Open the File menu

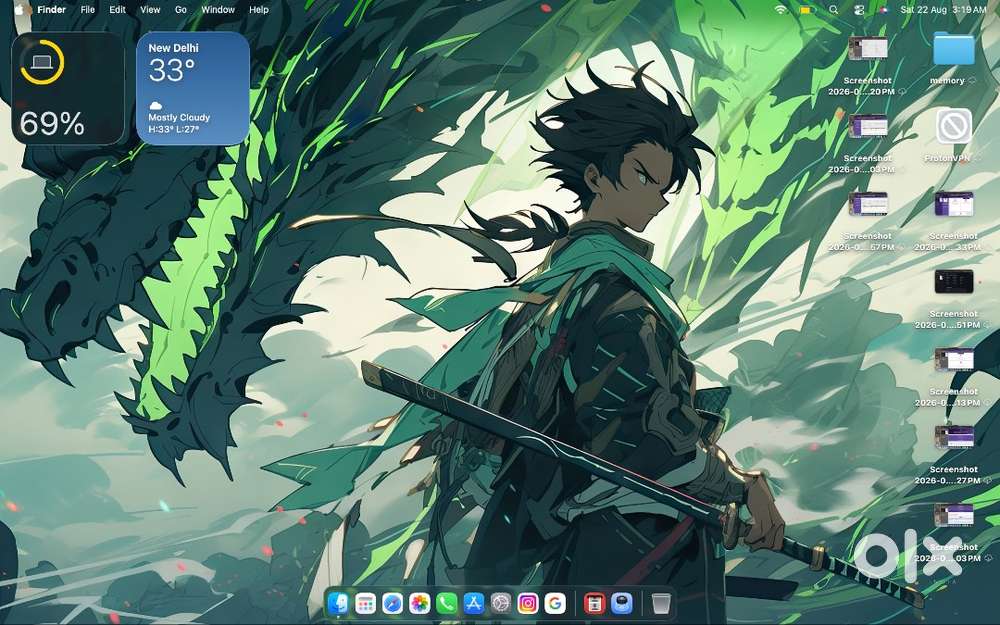pos(88,10)
